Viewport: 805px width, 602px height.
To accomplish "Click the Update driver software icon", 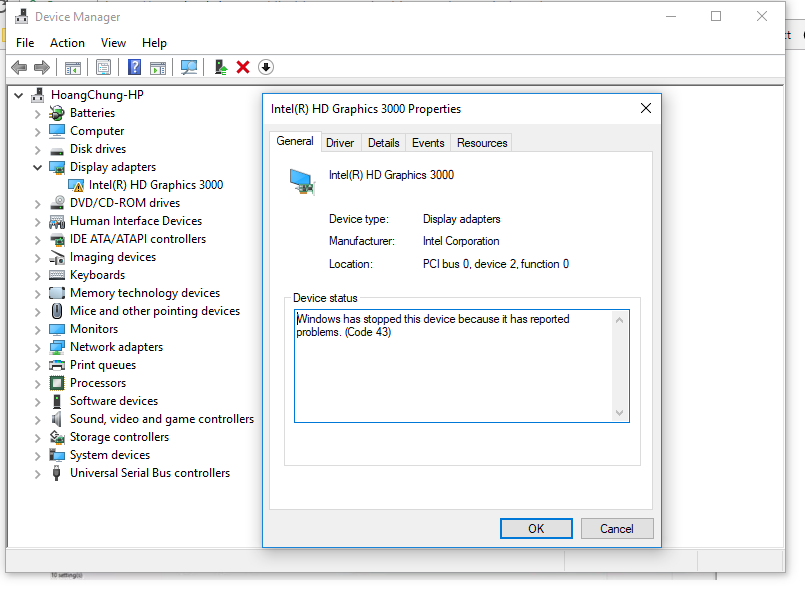I will [x=221, y=67].
